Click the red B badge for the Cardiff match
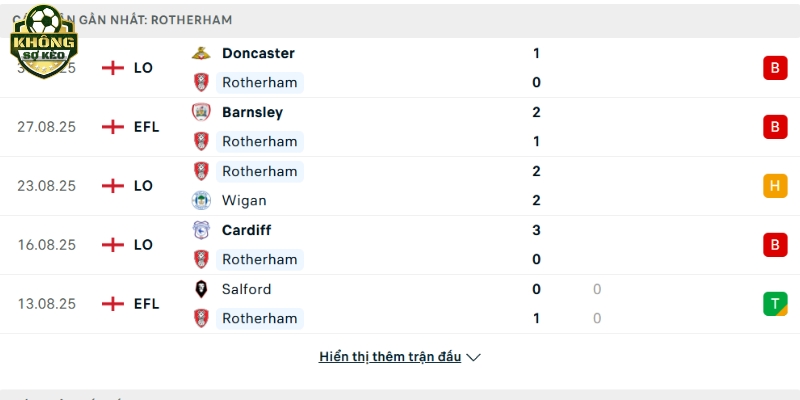The image size is (800, 400). (775, 245)
